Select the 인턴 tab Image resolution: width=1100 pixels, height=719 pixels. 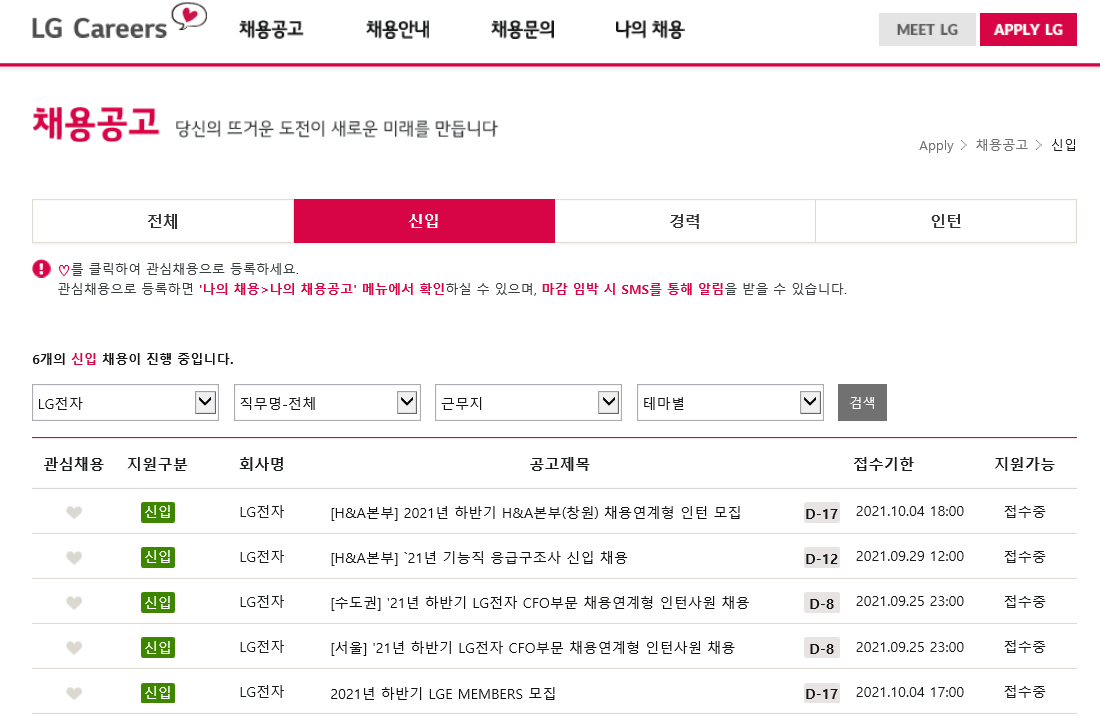coord(945,221)
